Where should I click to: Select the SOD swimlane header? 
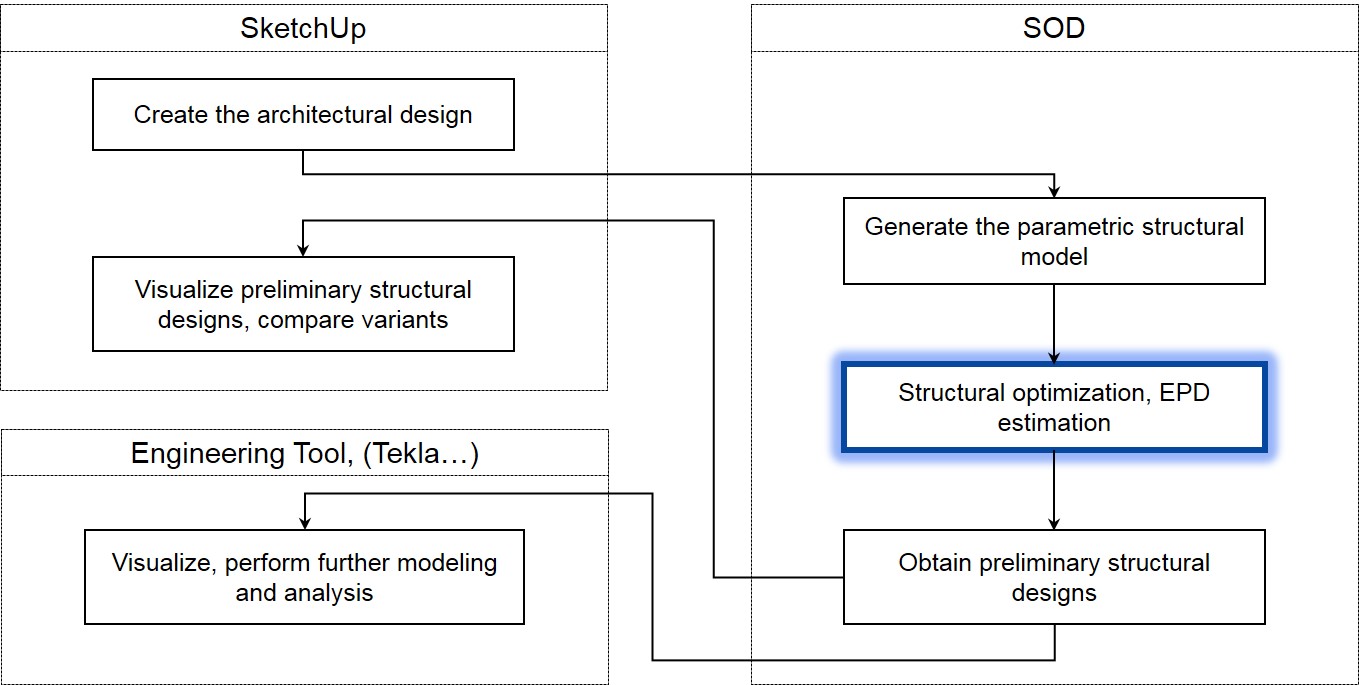pos(1054,28)
